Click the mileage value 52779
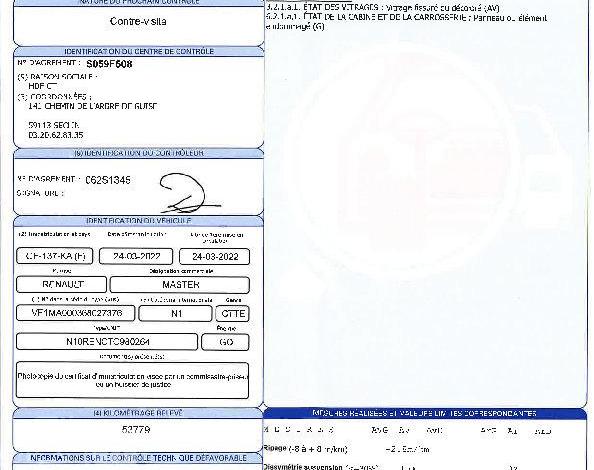 (136, 429)
